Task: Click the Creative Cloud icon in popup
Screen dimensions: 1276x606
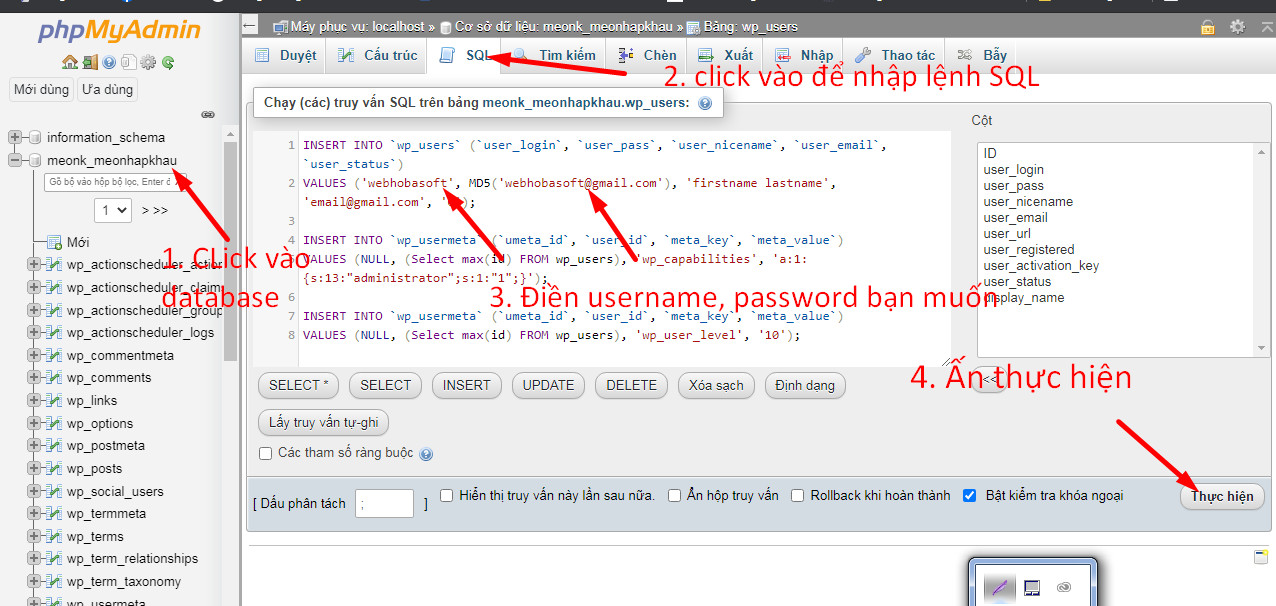Action: click(1064, 587)
